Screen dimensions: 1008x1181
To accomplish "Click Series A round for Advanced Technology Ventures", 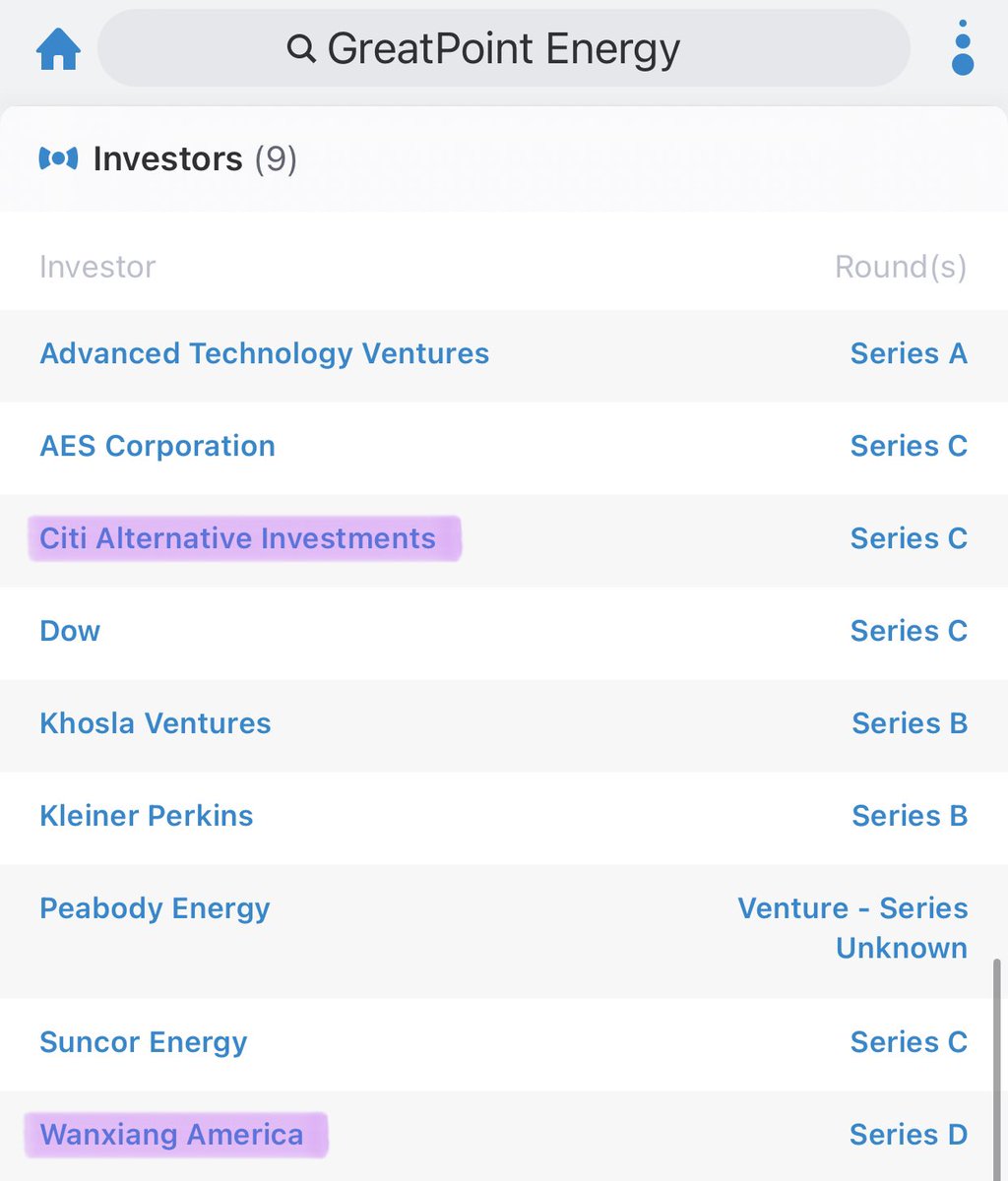I will 908,353.
